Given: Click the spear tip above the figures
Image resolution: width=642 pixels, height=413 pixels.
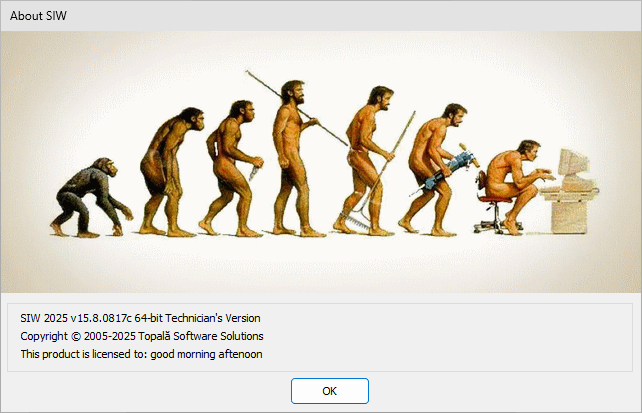Looking at the screenshot, I should point(251,74).
